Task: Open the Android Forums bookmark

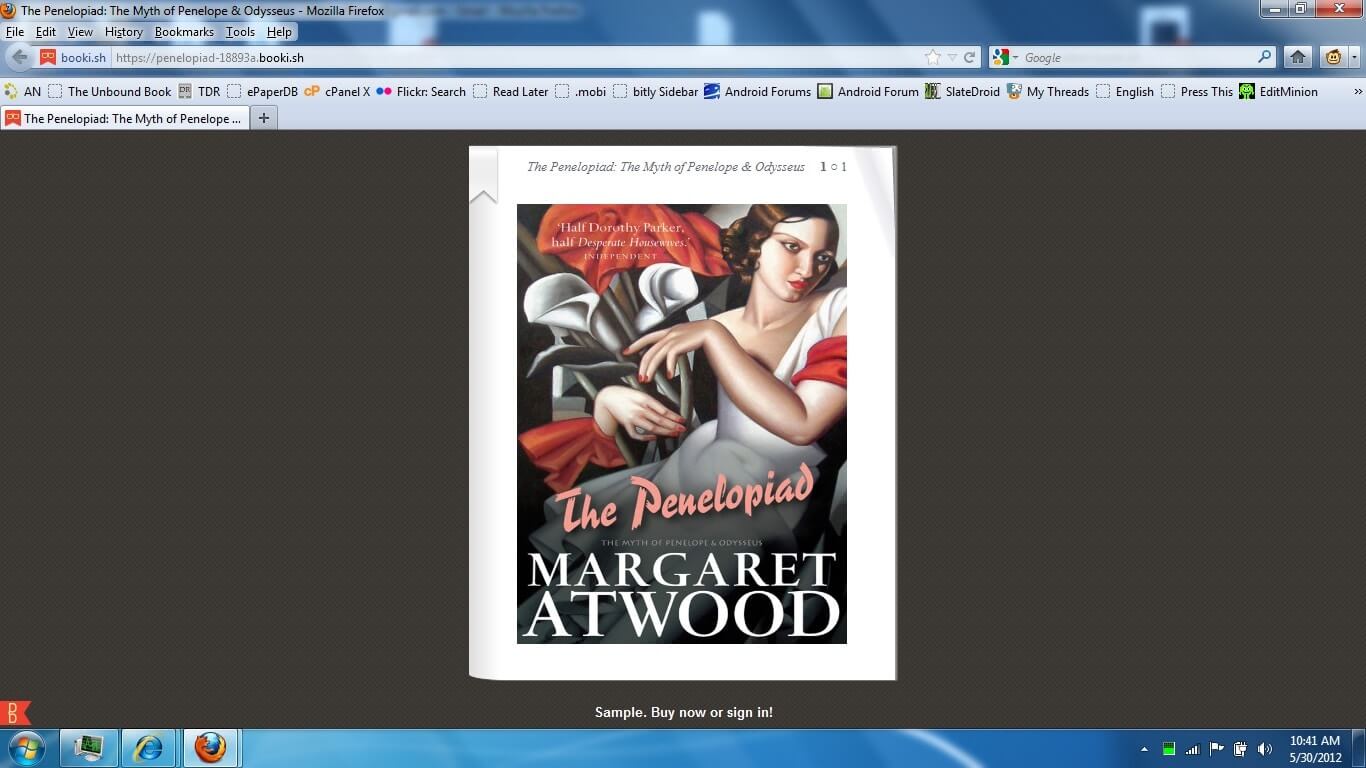Action: pyautogui.click(x=757, y=91)
